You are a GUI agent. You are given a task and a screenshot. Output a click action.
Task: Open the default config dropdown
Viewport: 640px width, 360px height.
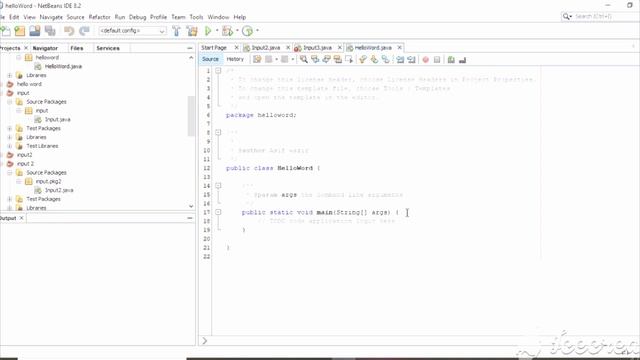pyautogui.click(x=162, y=31)
